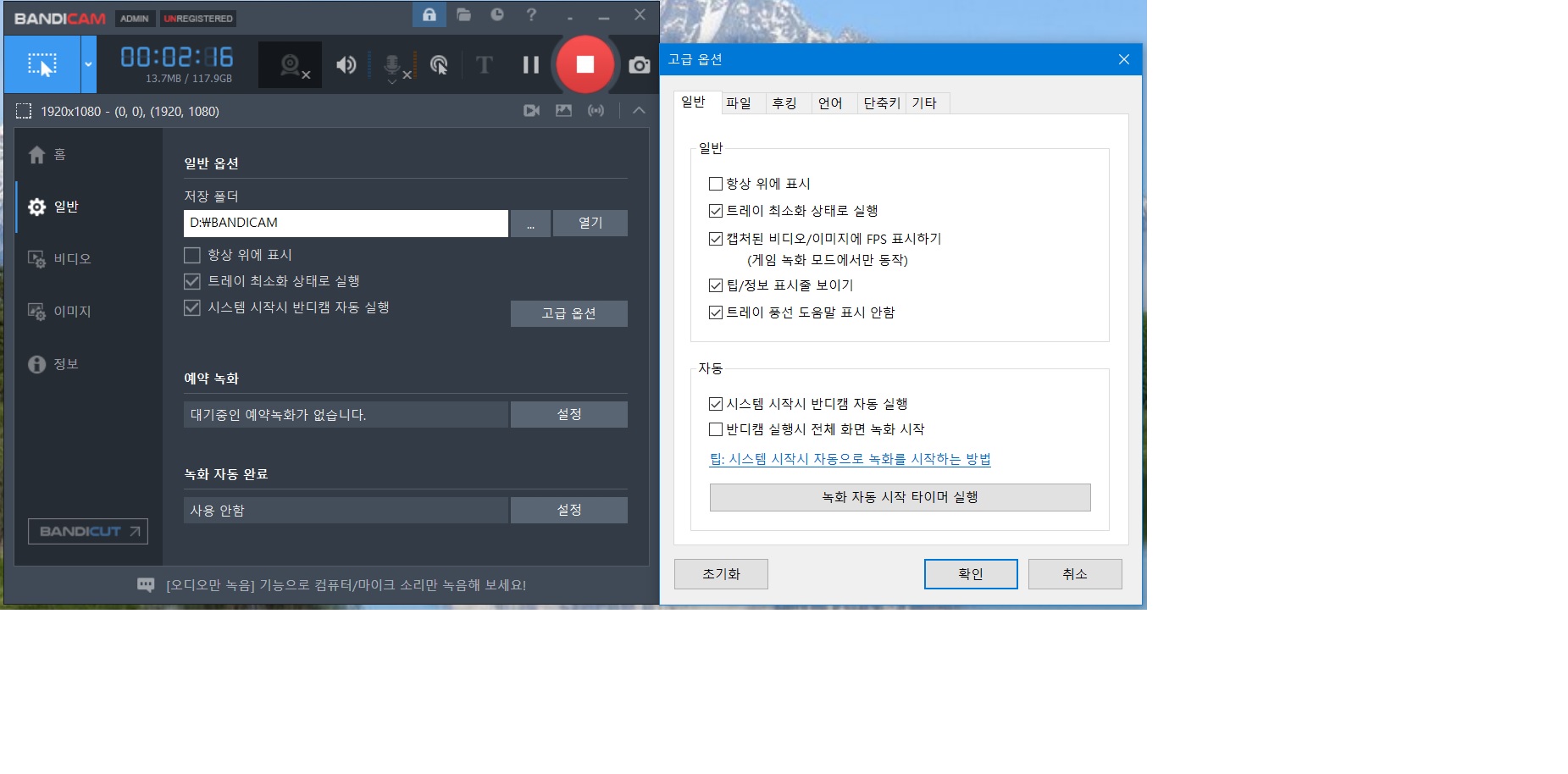Click the broadcast signal icon in the status bar
Image resolution: width=1568 pixels, height=774 pixels.
(x=596, y=111)
